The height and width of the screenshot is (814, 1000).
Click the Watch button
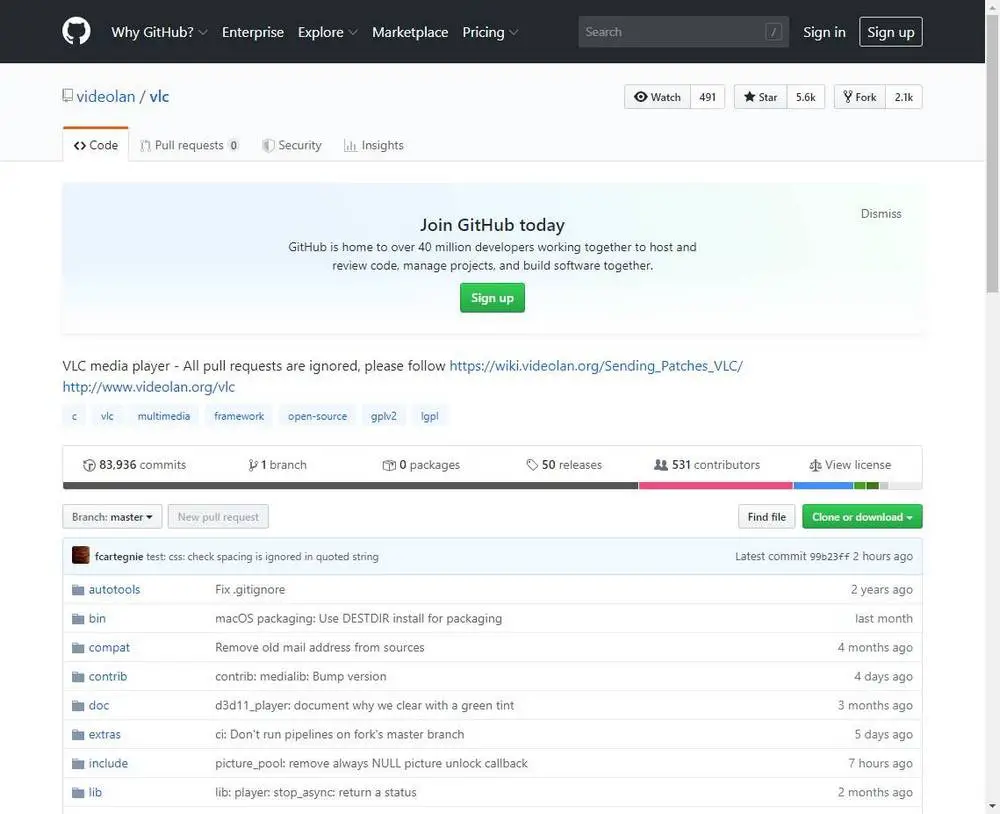pyautogui.click(x=658, y=97)
